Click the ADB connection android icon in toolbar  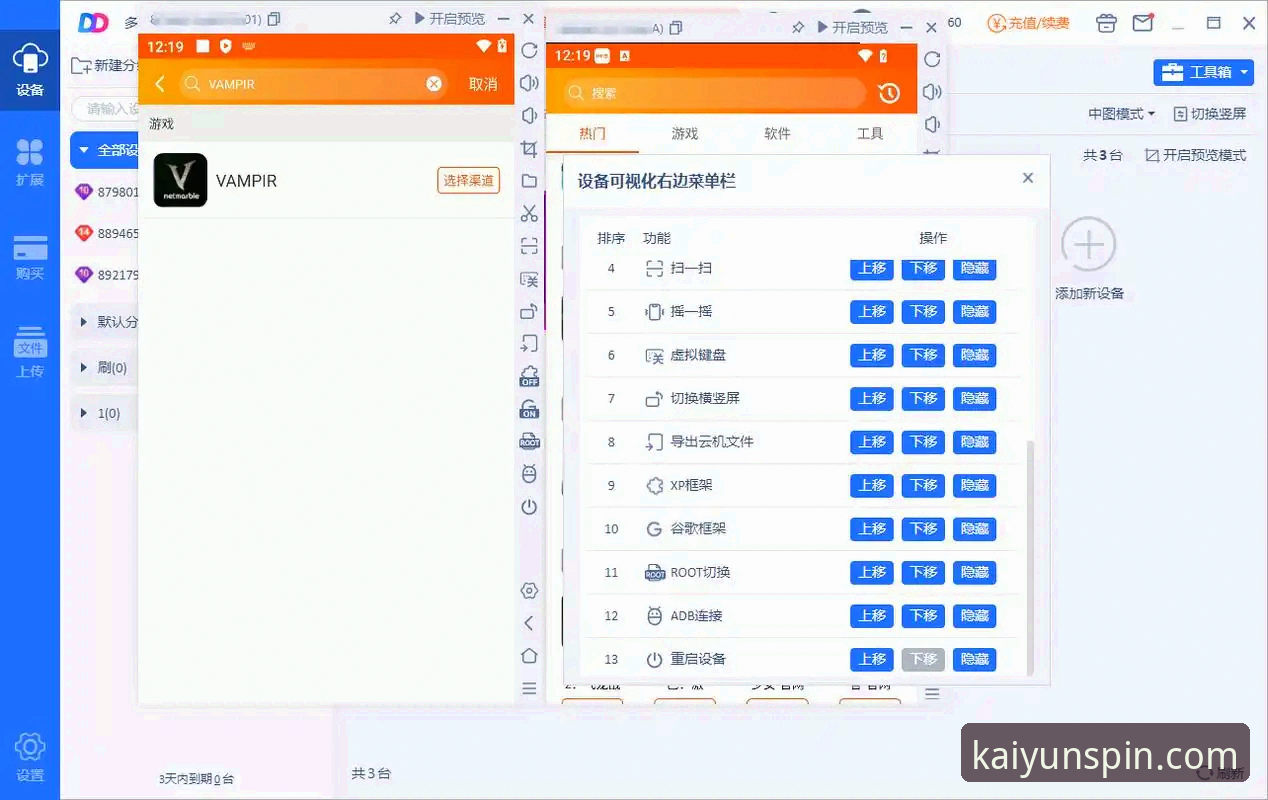(x=529, y=474)
